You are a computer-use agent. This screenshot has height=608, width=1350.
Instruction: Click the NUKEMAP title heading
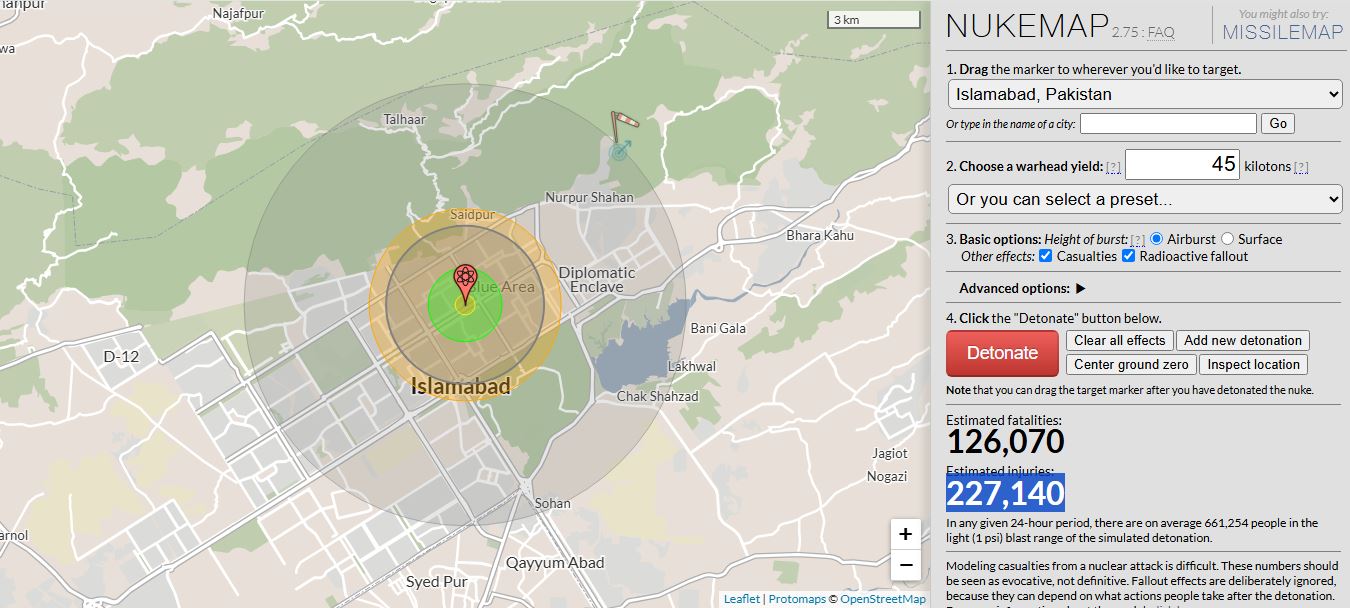click(1027, 27)
